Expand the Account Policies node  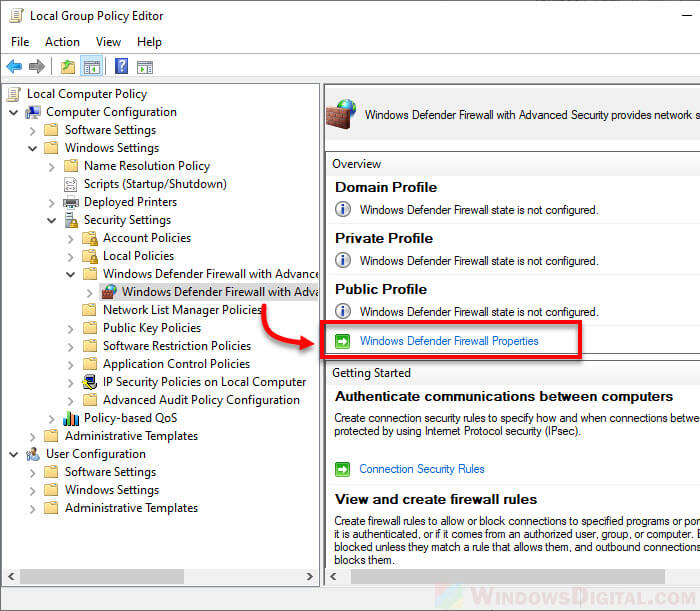(x=71, y=238)
